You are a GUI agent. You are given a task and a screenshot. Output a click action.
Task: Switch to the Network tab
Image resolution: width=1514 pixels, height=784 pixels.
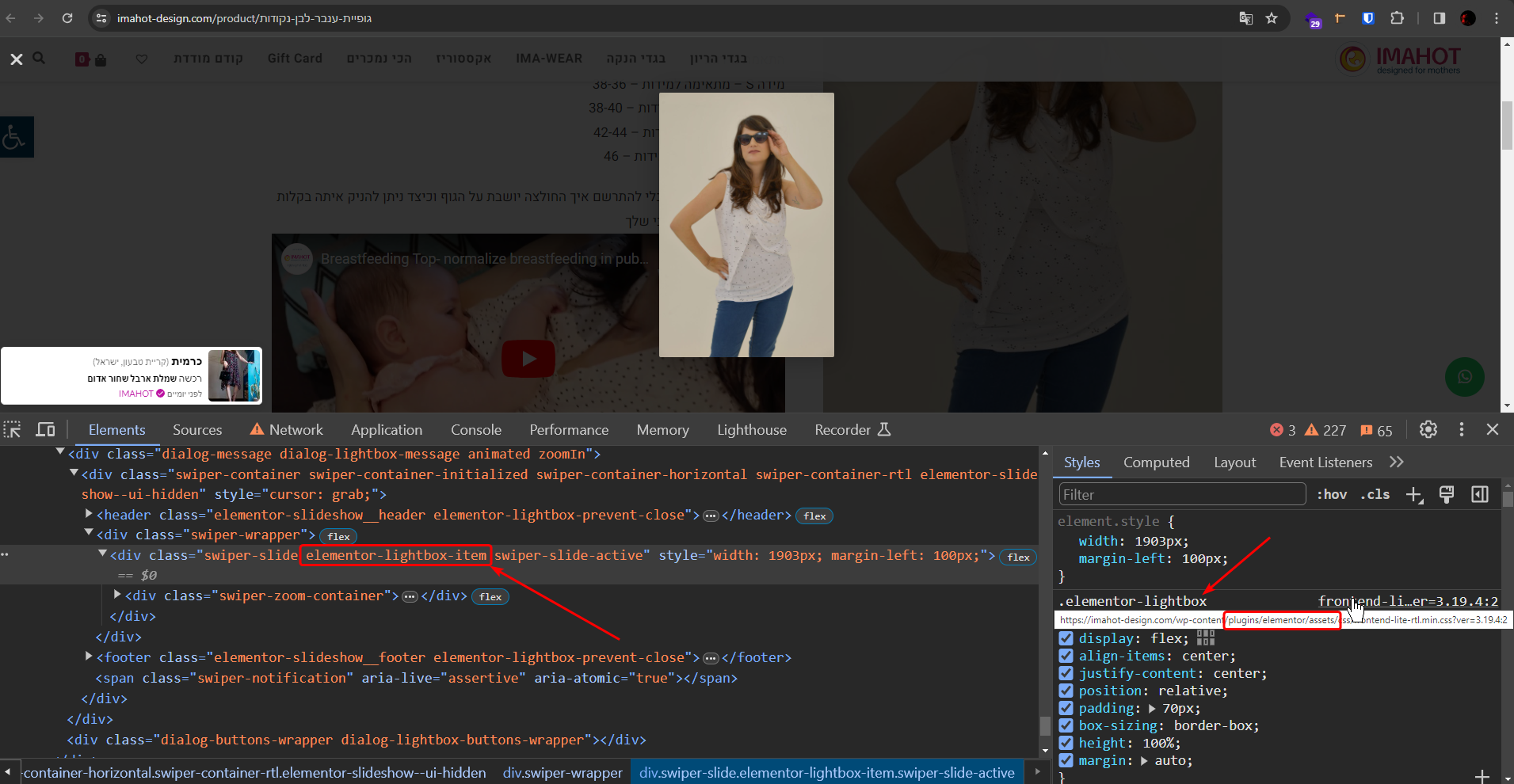click(x=287, y=430)
